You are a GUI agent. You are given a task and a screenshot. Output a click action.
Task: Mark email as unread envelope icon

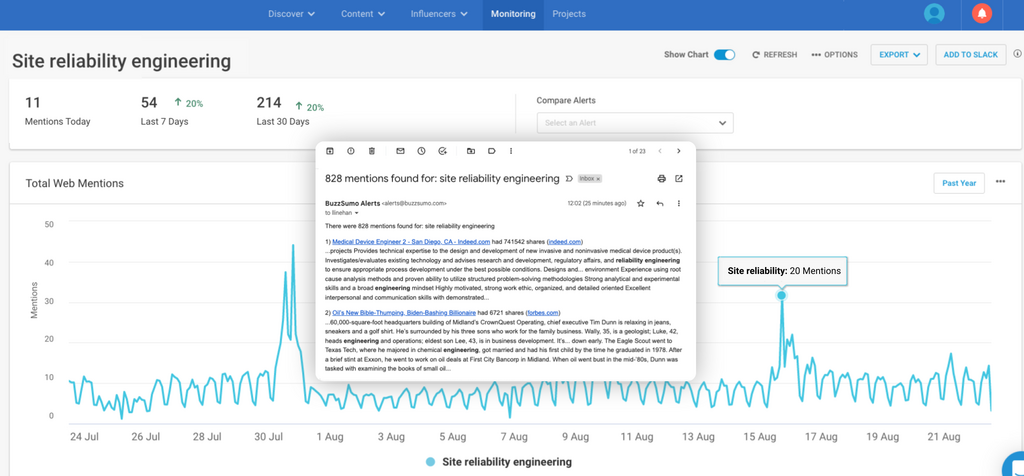coord(400,151)
